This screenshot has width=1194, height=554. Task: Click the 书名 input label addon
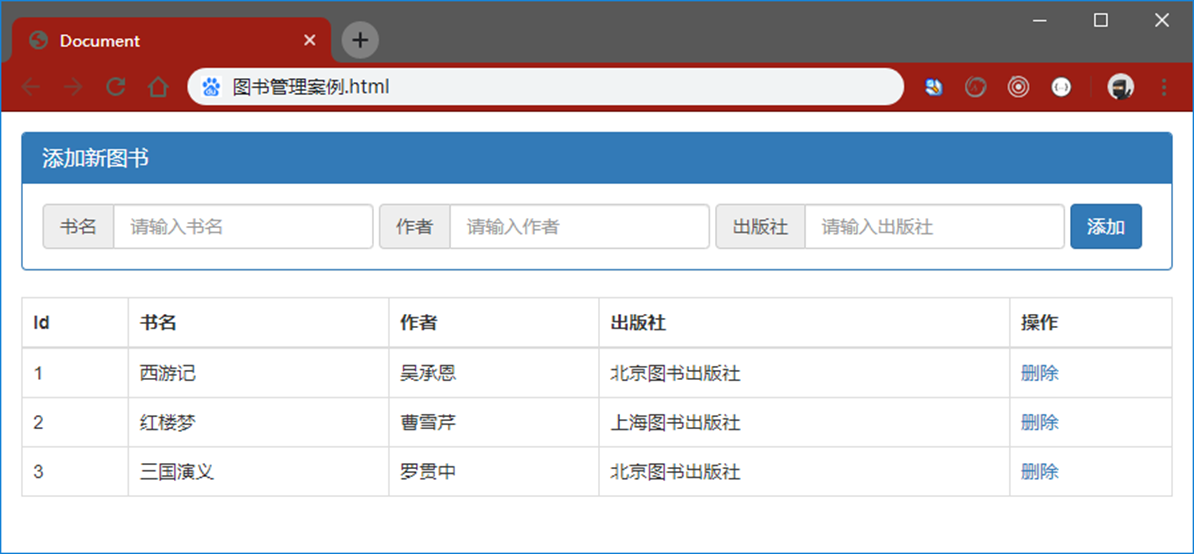point(78,227)
